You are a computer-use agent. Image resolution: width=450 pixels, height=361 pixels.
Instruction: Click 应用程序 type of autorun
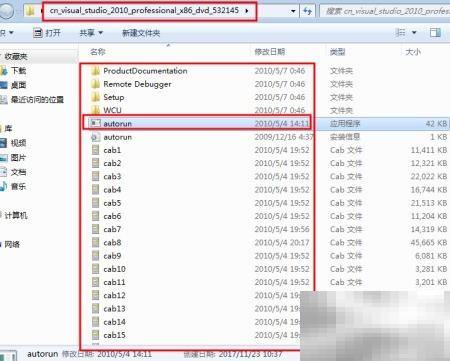(x=345, y=124)
